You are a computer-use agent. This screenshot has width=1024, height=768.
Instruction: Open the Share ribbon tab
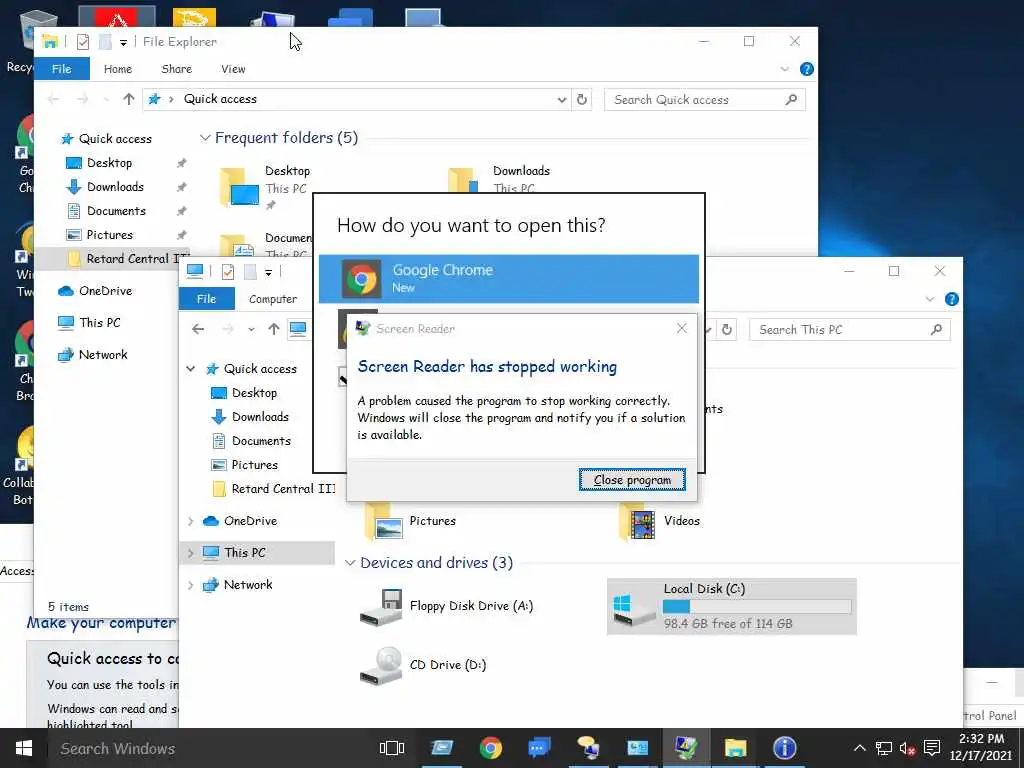(176, 69)
